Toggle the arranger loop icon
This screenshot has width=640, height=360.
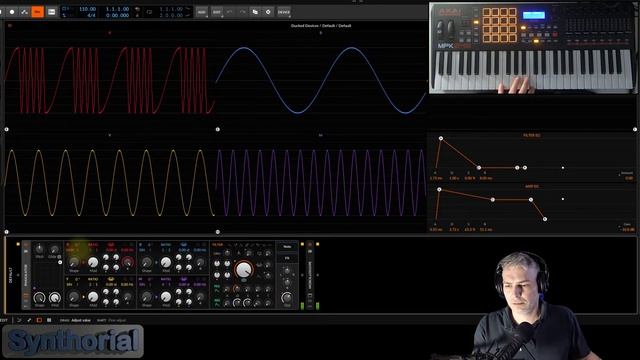click(x=149, y=12)
